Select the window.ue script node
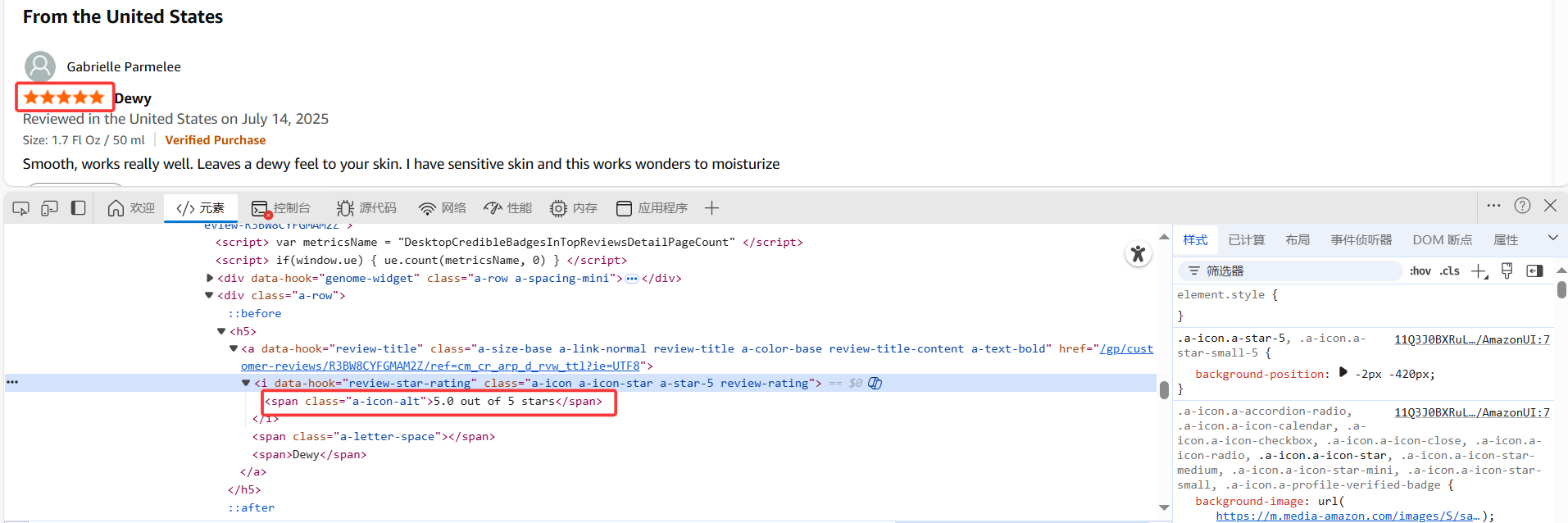The width and height of the screenshot is (1568, 523). click(421, 260)
